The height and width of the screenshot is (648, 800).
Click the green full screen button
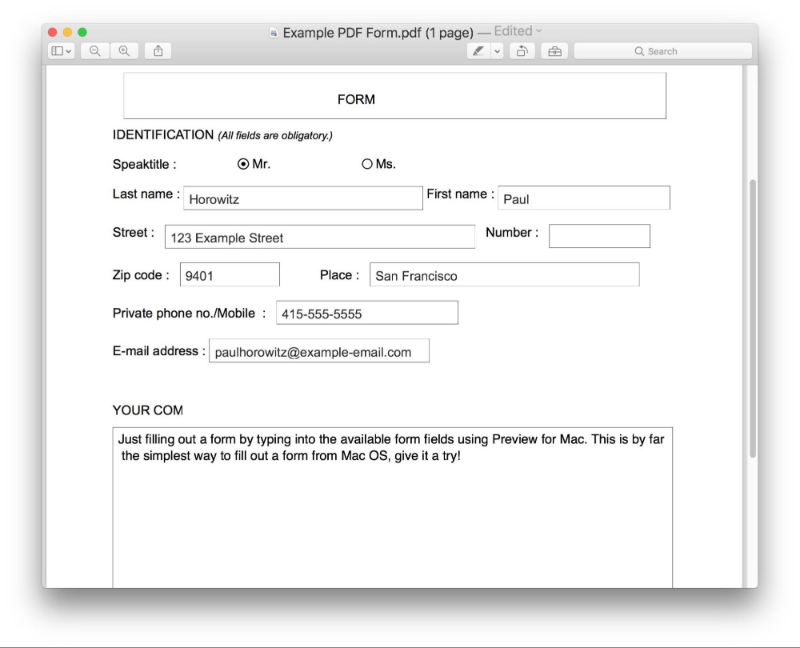[x=82, y=32]
